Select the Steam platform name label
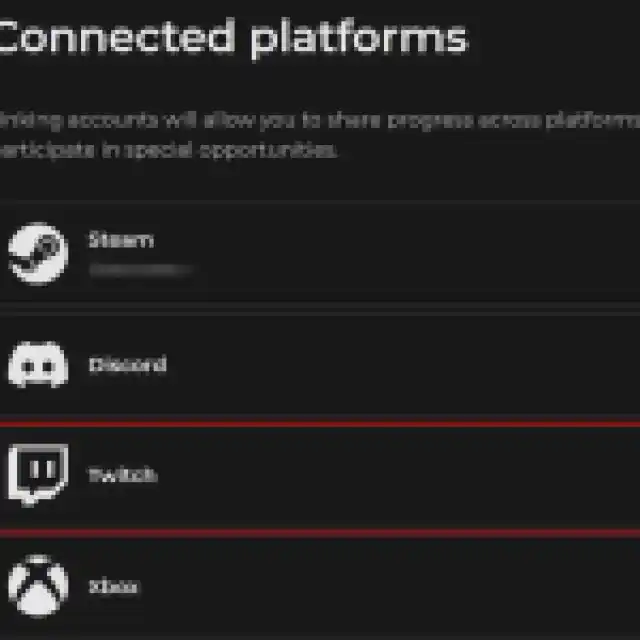The height and width of the screenshot is (640, 640). pyautogui.click(x=121, y=240)
